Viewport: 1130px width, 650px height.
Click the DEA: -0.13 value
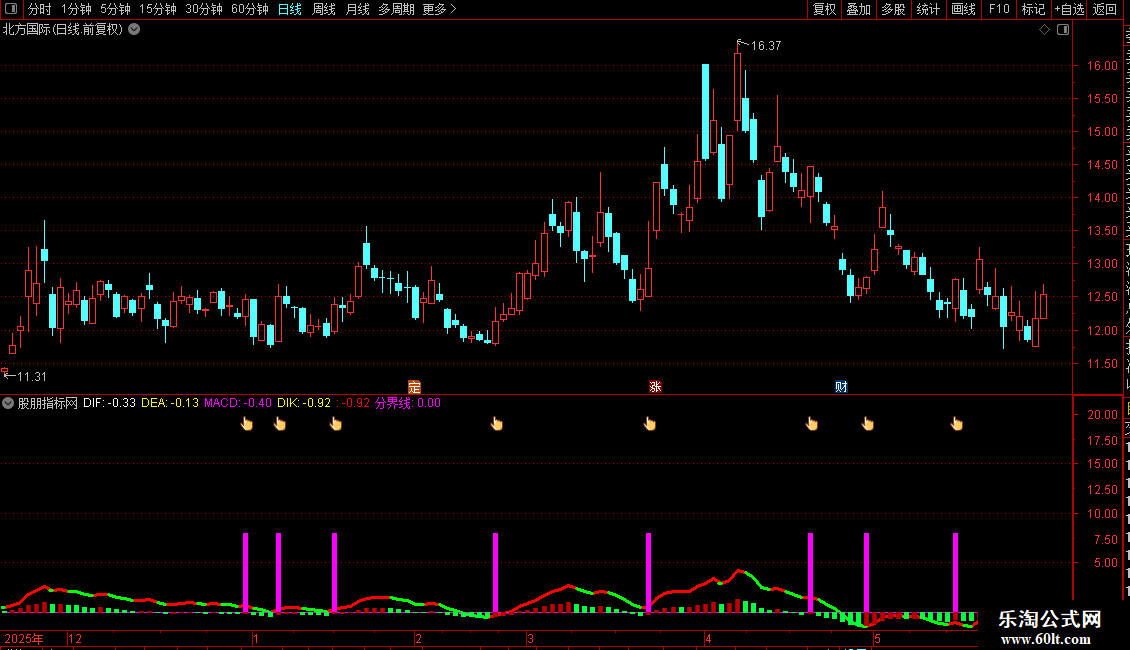tap(169, 403)
